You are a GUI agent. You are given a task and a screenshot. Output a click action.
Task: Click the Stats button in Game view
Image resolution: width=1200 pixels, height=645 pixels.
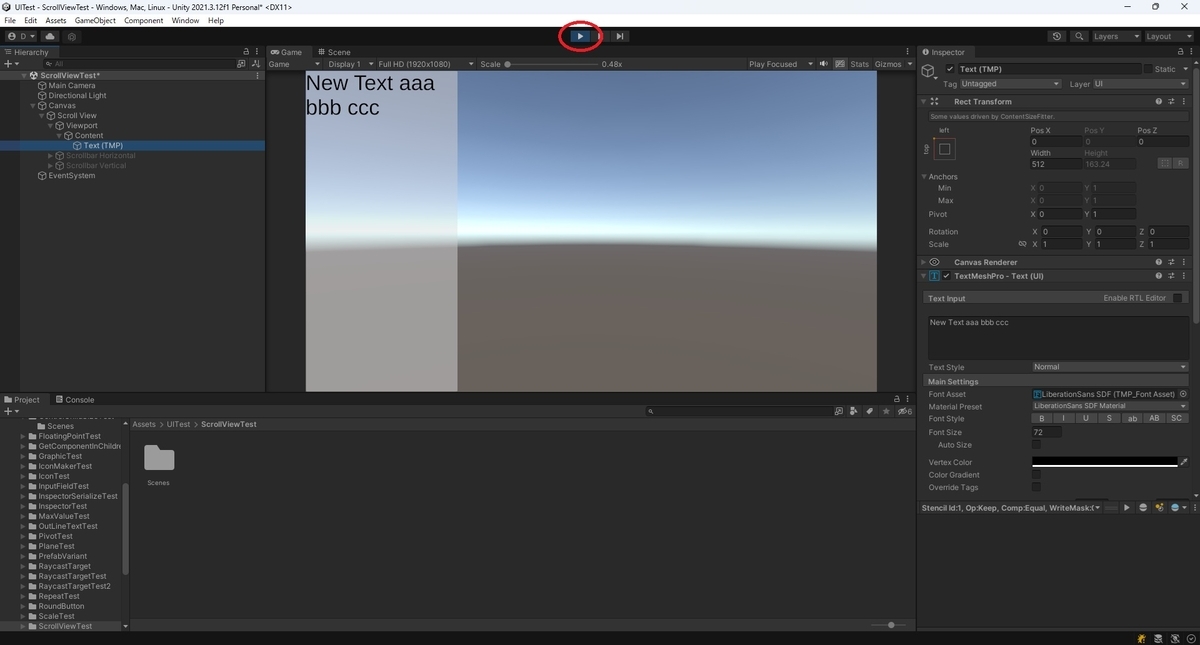[860, 63]
